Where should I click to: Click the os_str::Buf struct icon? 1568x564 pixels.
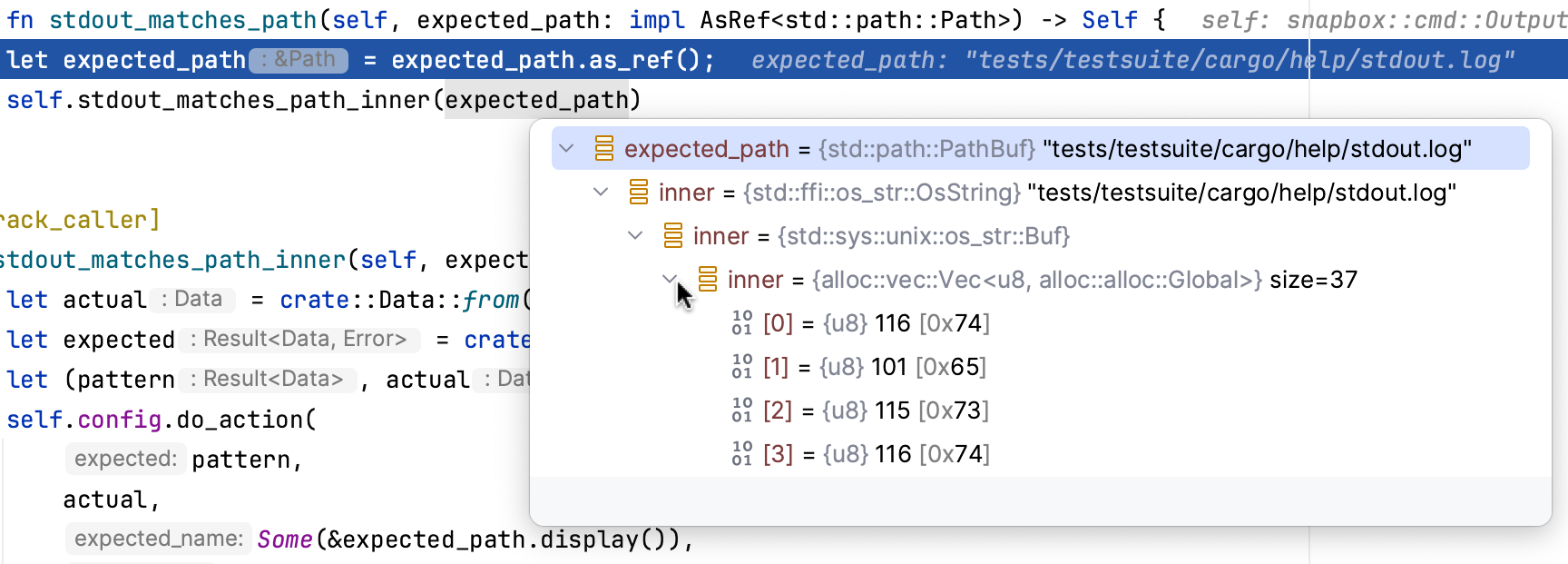click(x=673, y=235)
